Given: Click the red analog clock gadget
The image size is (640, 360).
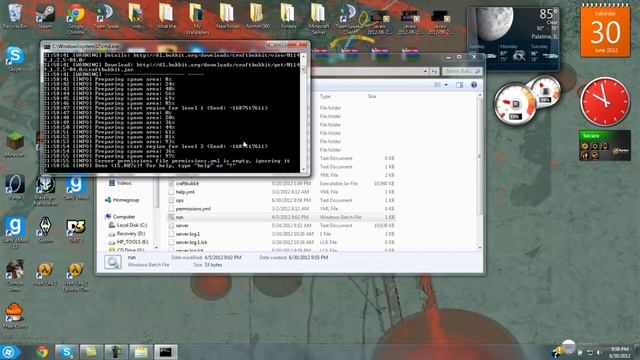Looking at the screenshot, I should [605, 102].
